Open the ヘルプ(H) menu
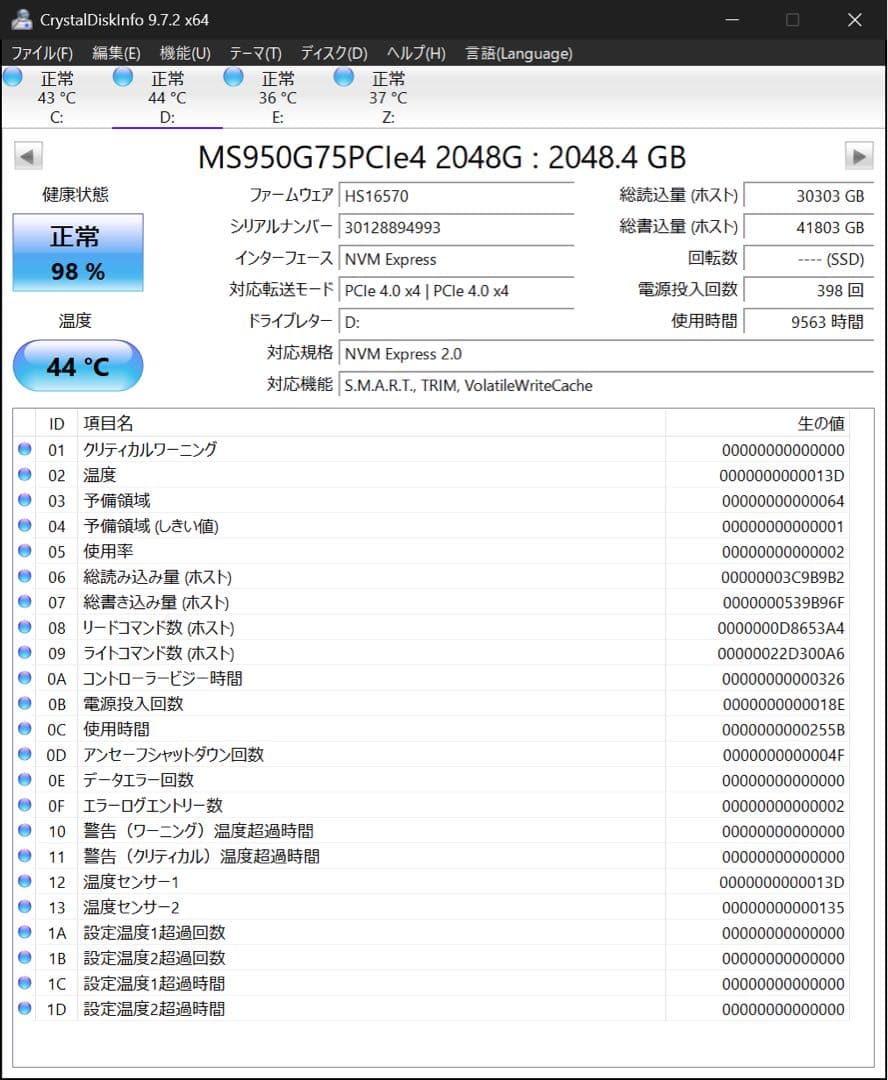888x1080 pixels. (x=417, y=54)
